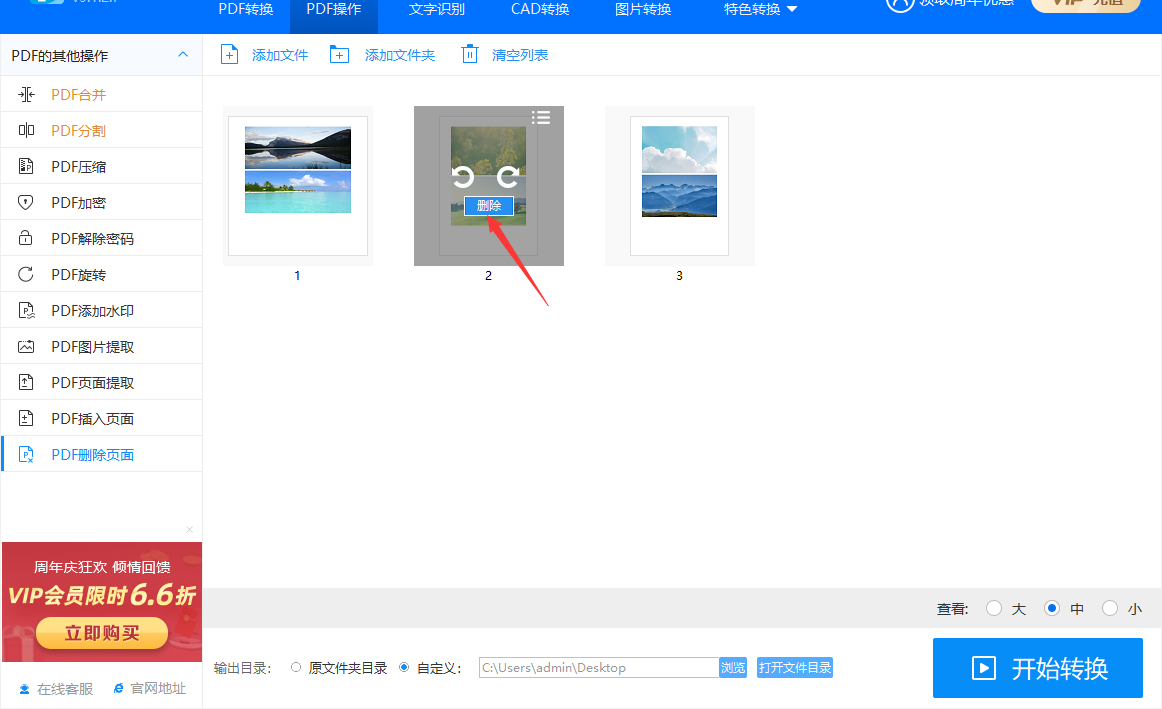The image size is (1162, 709).
Task: Click the PDF页面提取 page extract icon
Action: pyautogui.click(x=26, y=382)
